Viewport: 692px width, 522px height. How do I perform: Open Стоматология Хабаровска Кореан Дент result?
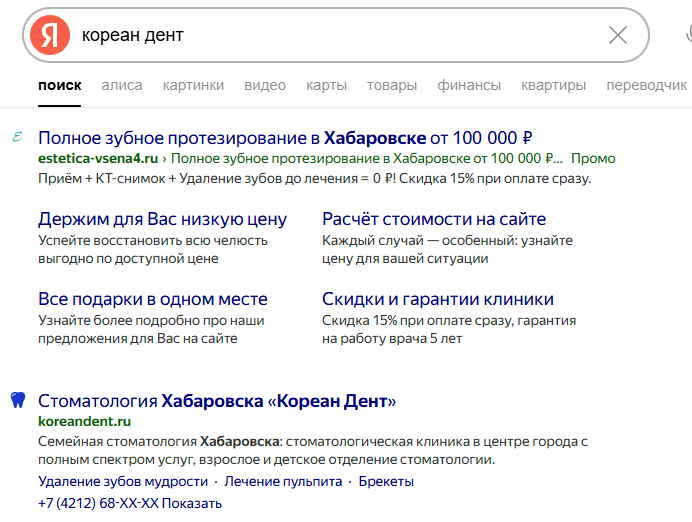click(x=217, y=401)
